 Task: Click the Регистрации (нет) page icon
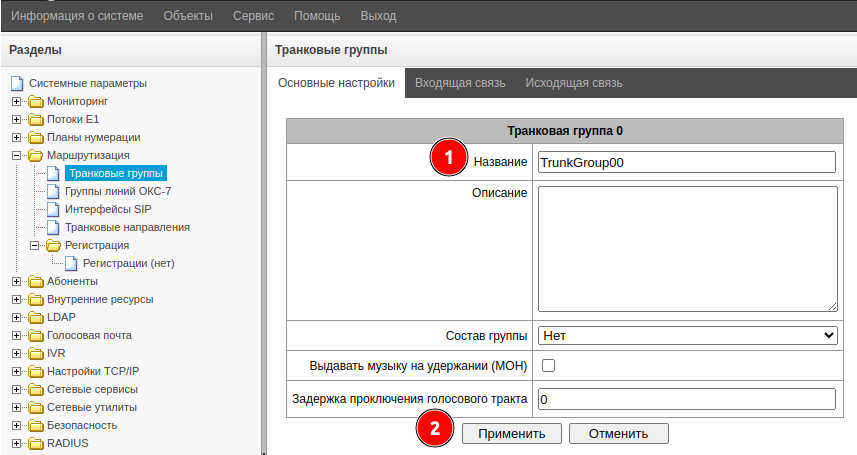71,263
